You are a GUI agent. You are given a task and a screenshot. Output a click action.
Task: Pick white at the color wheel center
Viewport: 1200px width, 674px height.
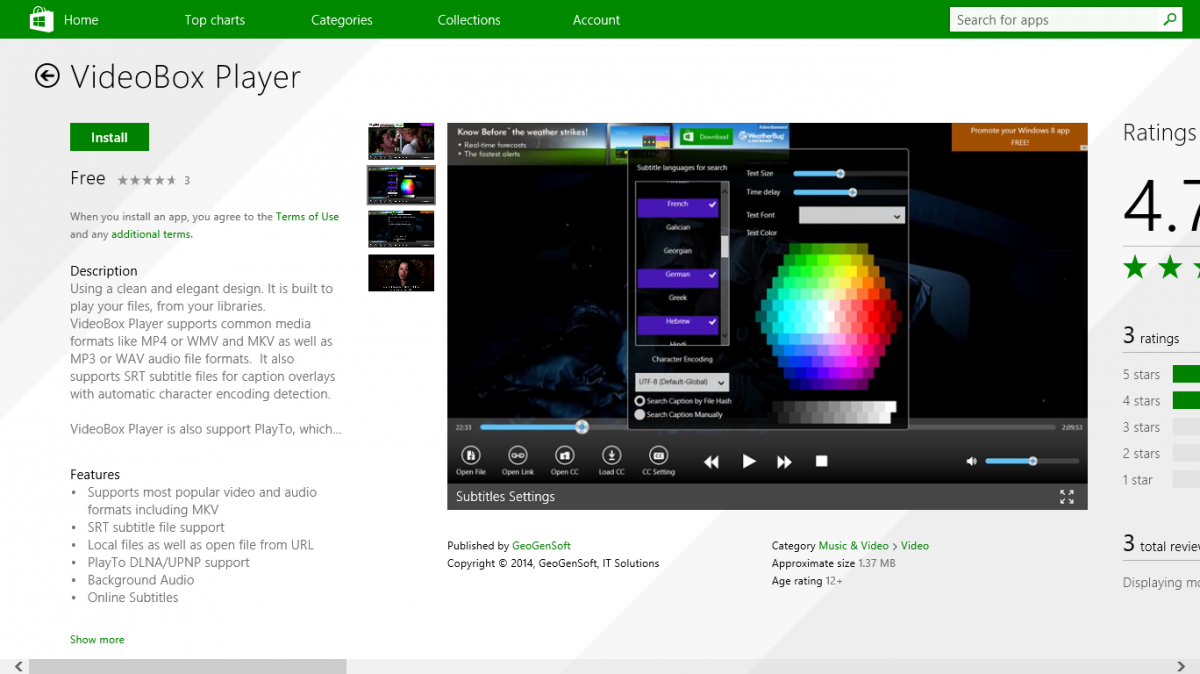coord(829,316)
